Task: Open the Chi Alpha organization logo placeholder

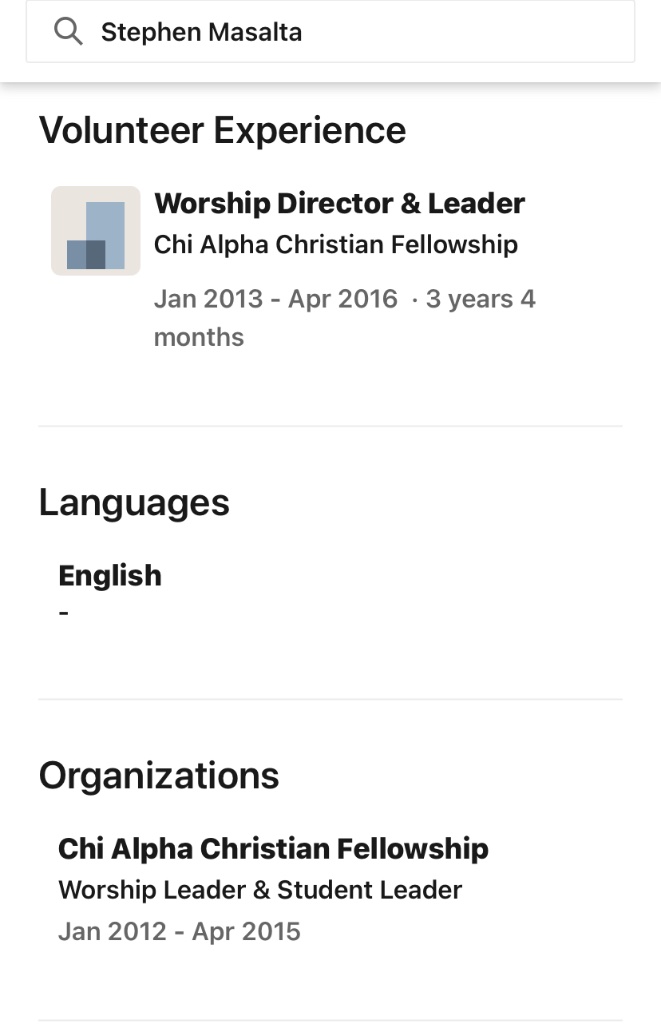Action: click(x=96, y=230)
